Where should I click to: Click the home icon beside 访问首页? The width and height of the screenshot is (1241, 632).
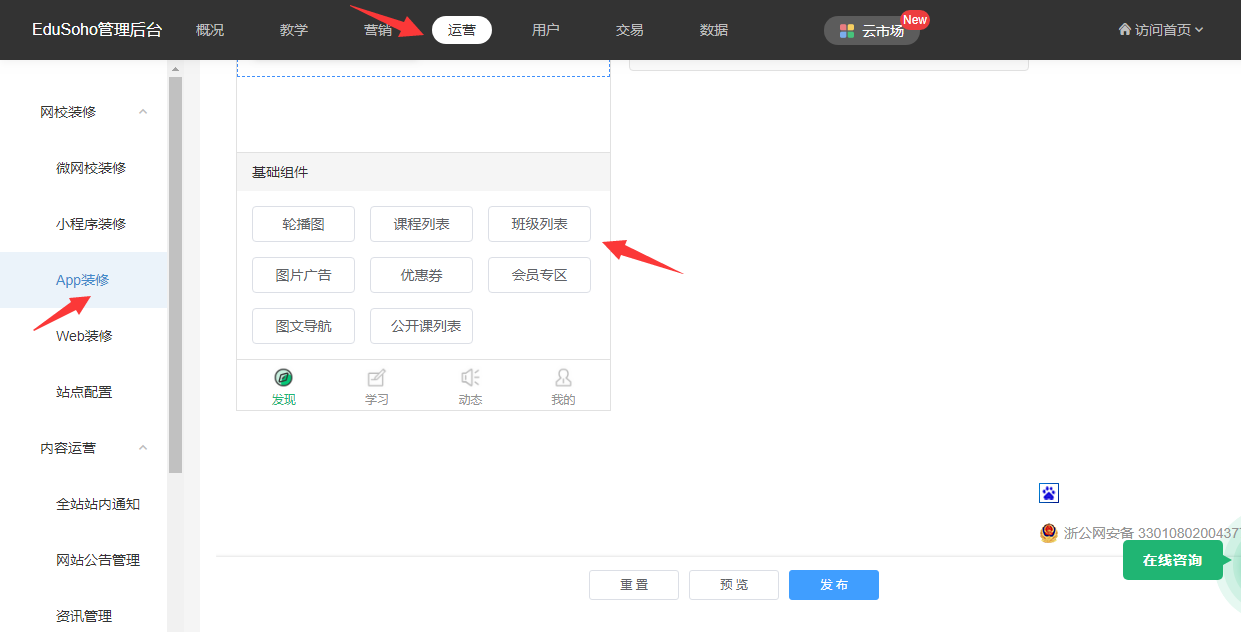click(1124, 30)
